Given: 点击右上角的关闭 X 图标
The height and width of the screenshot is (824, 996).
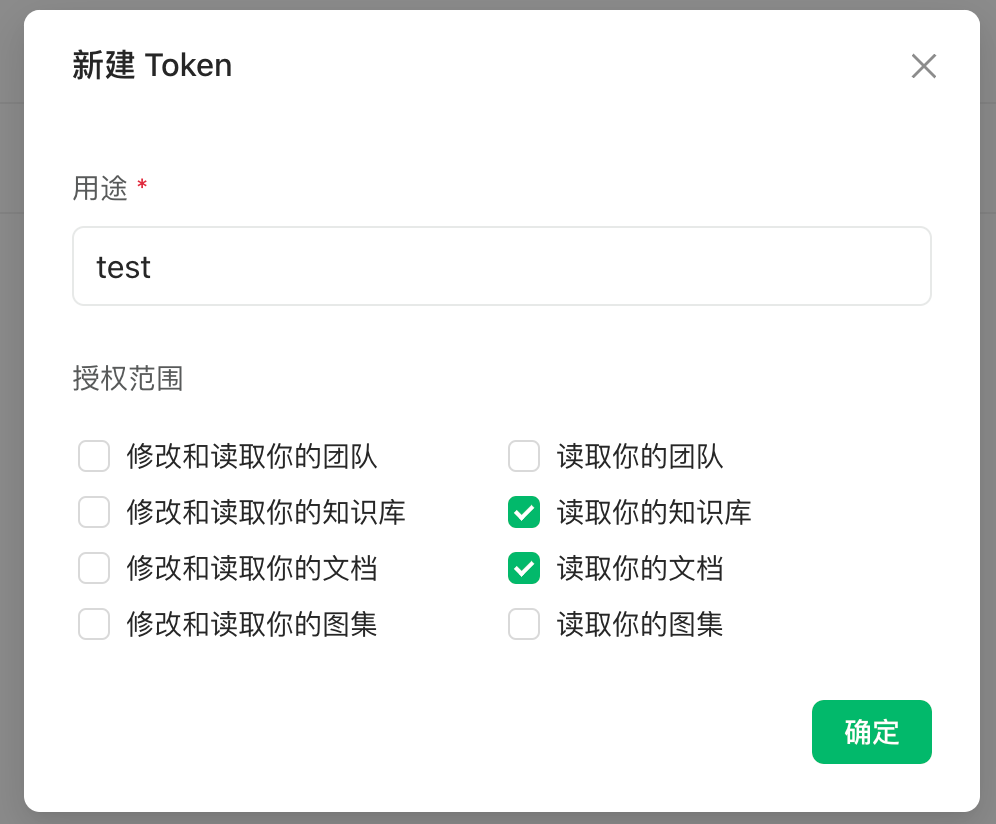Looking at the screenshot, I should [923, 66].
